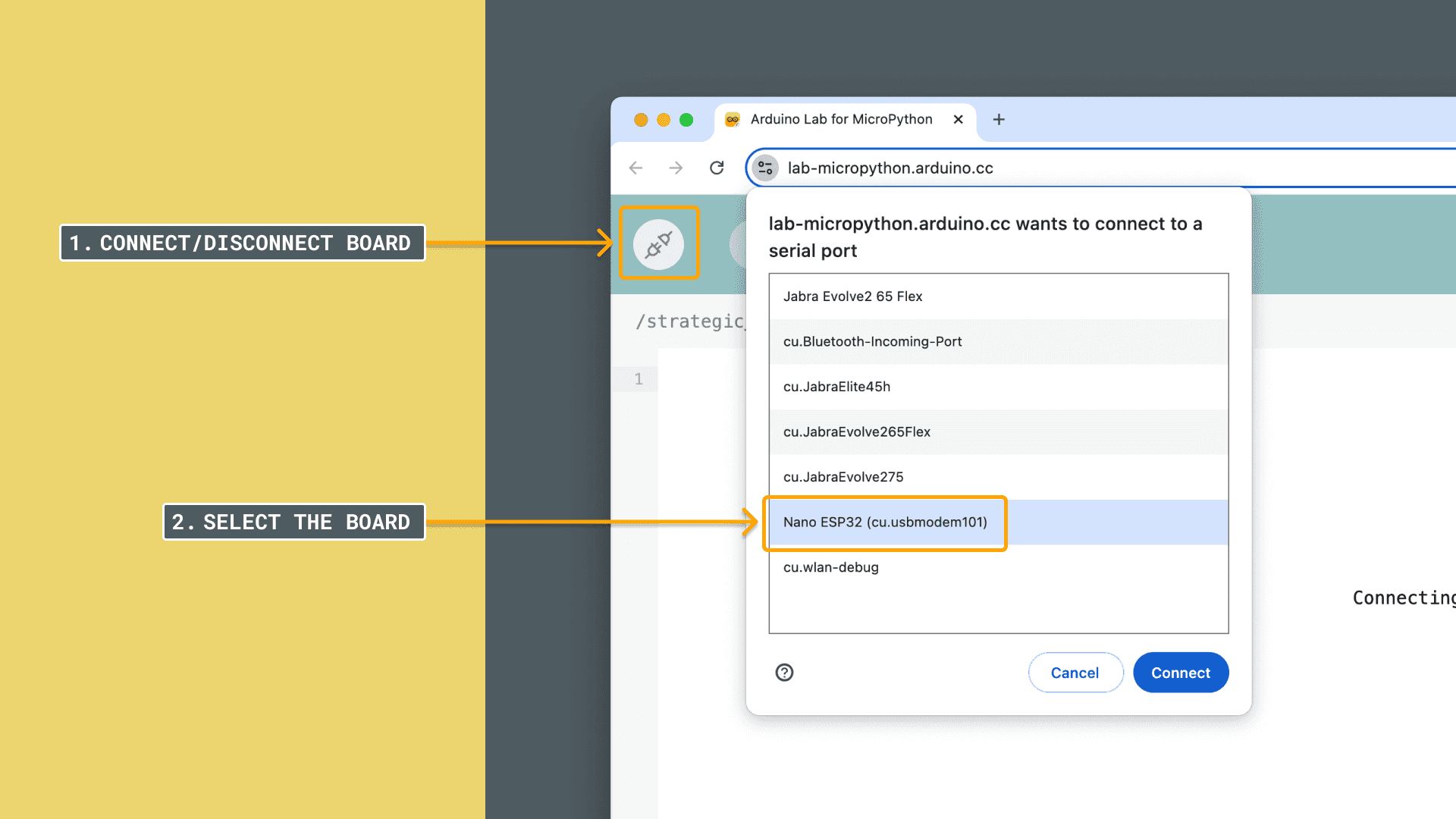This screenshot has height=819, width=1456.
Task: Click the help question mark icon
Action: 784,673
